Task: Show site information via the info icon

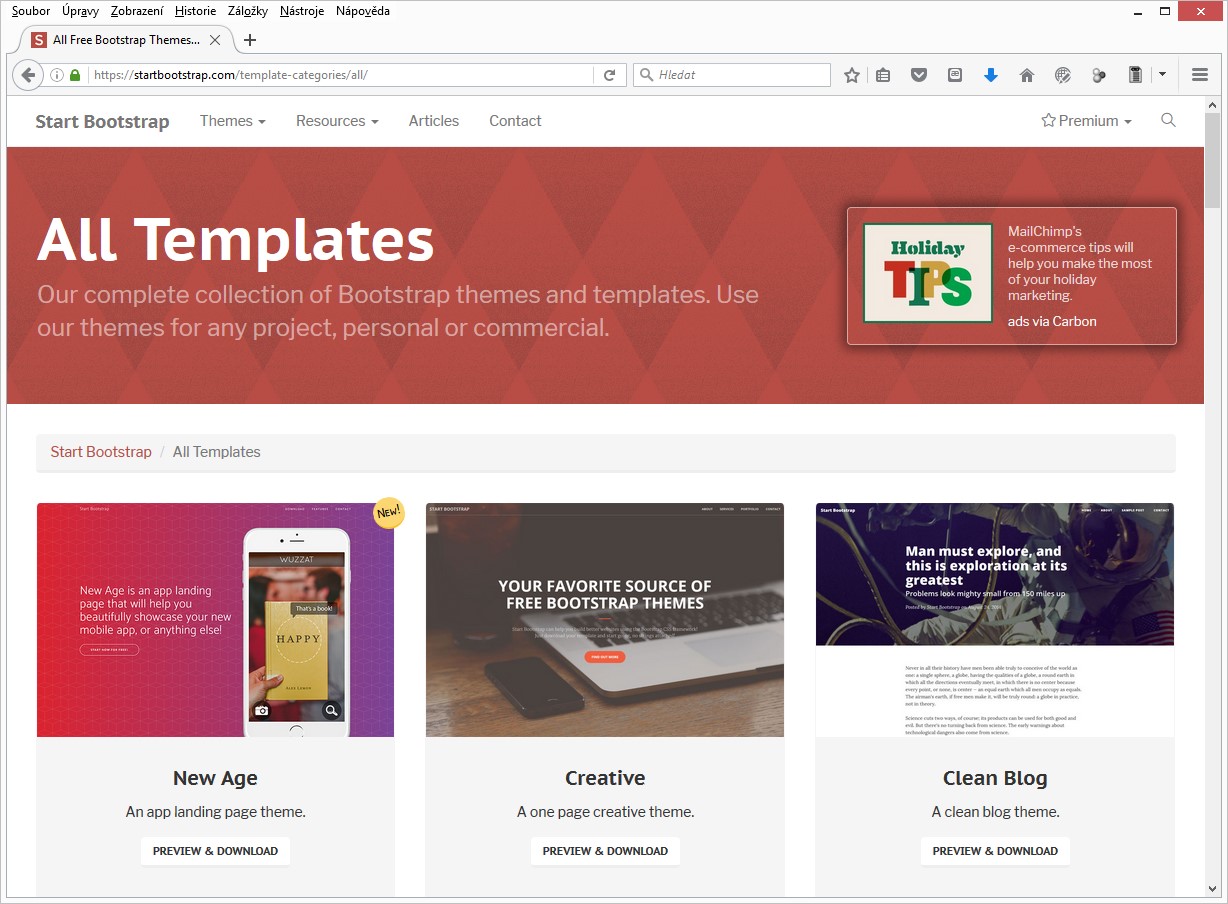Action: pyautogui.click(x=57, y=75)
